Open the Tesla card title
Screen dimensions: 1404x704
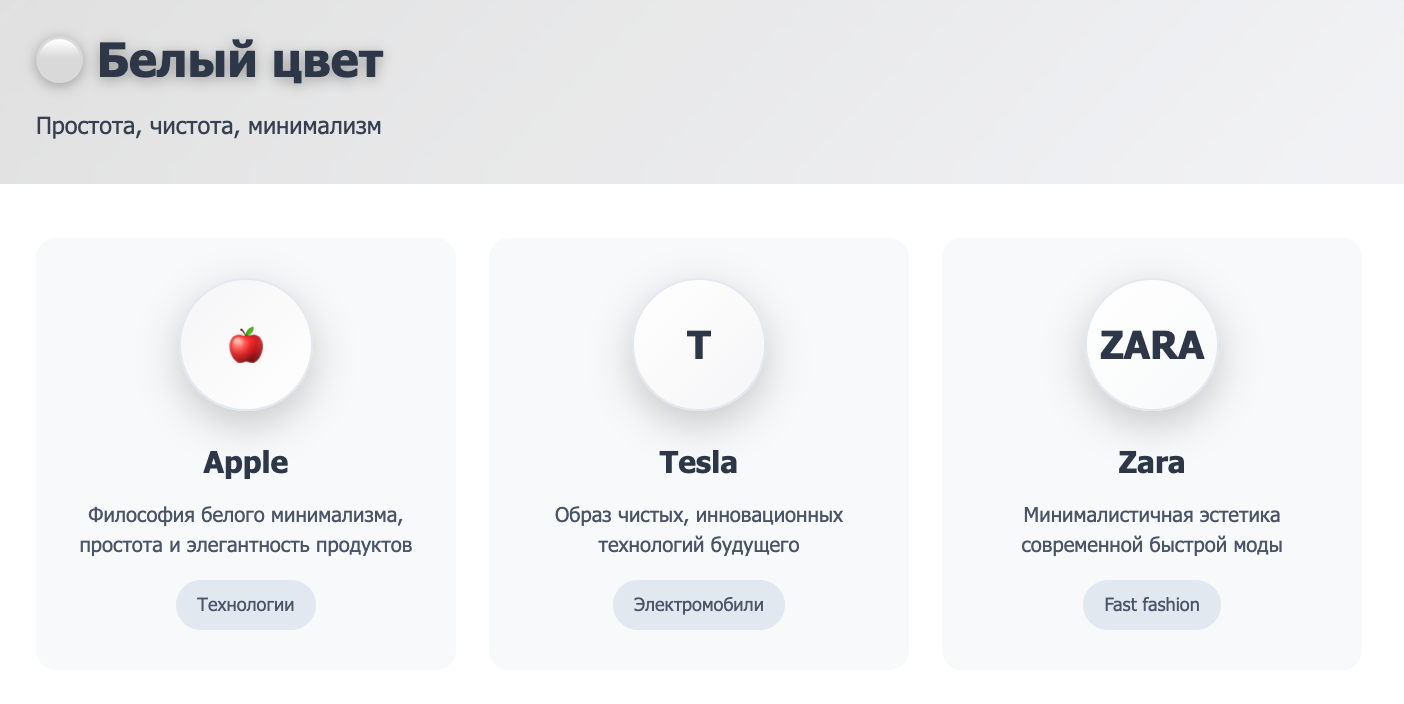click(x=699, y=463)
